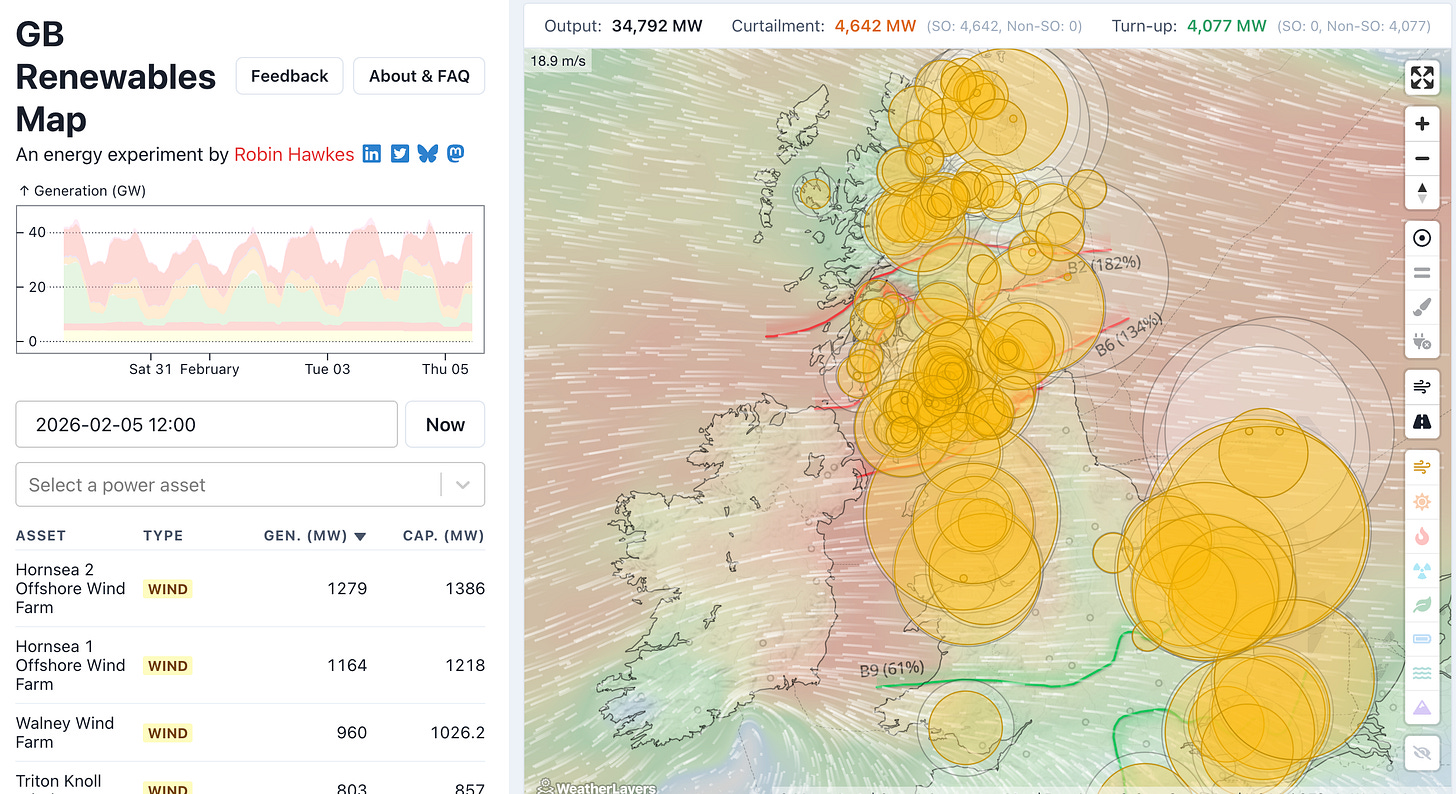Click the date-time input field
This screenshot has width=1456, height=794.
(x=207, y=424)
